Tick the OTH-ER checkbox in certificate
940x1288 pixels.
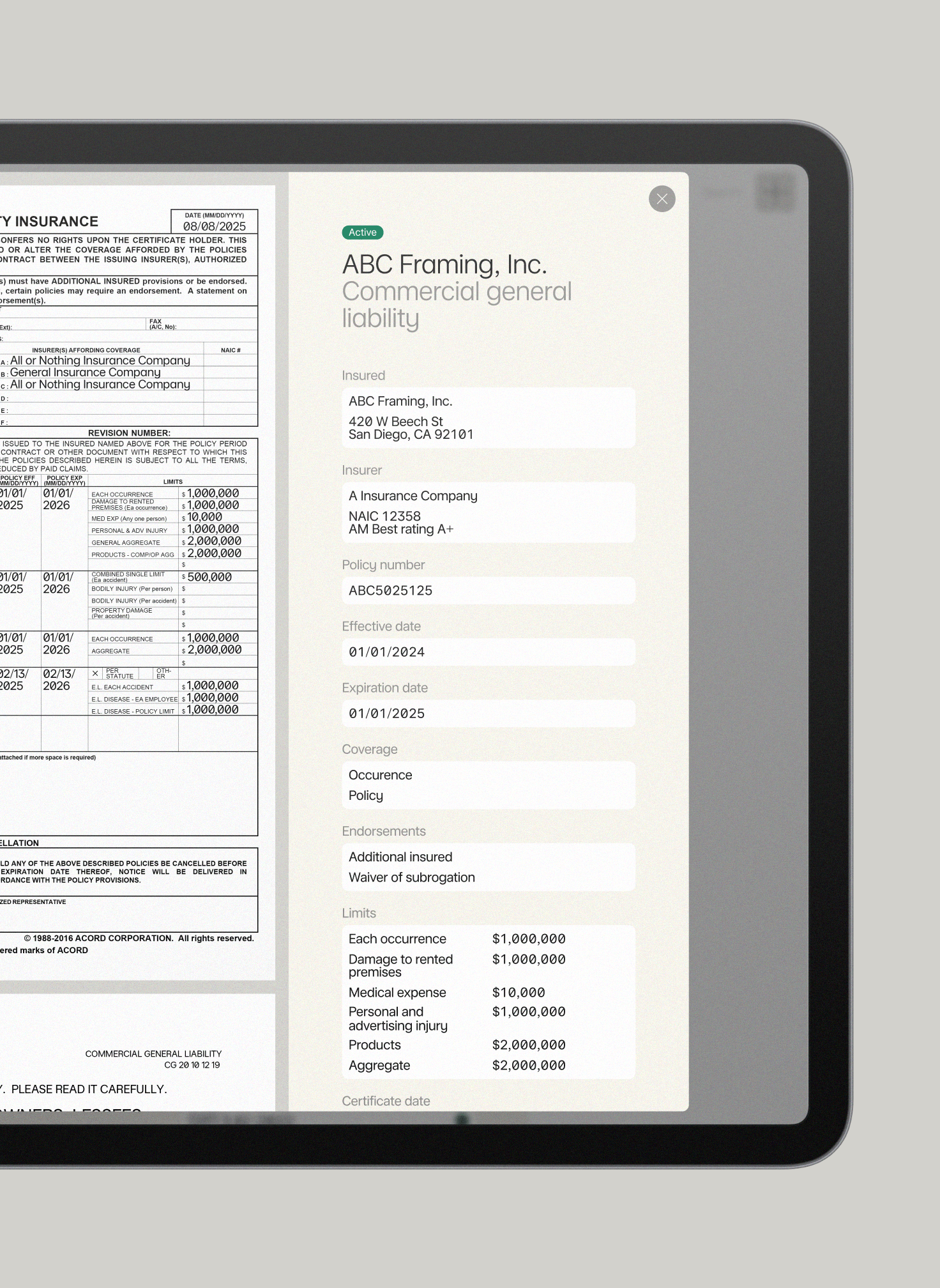pos(145,673)
